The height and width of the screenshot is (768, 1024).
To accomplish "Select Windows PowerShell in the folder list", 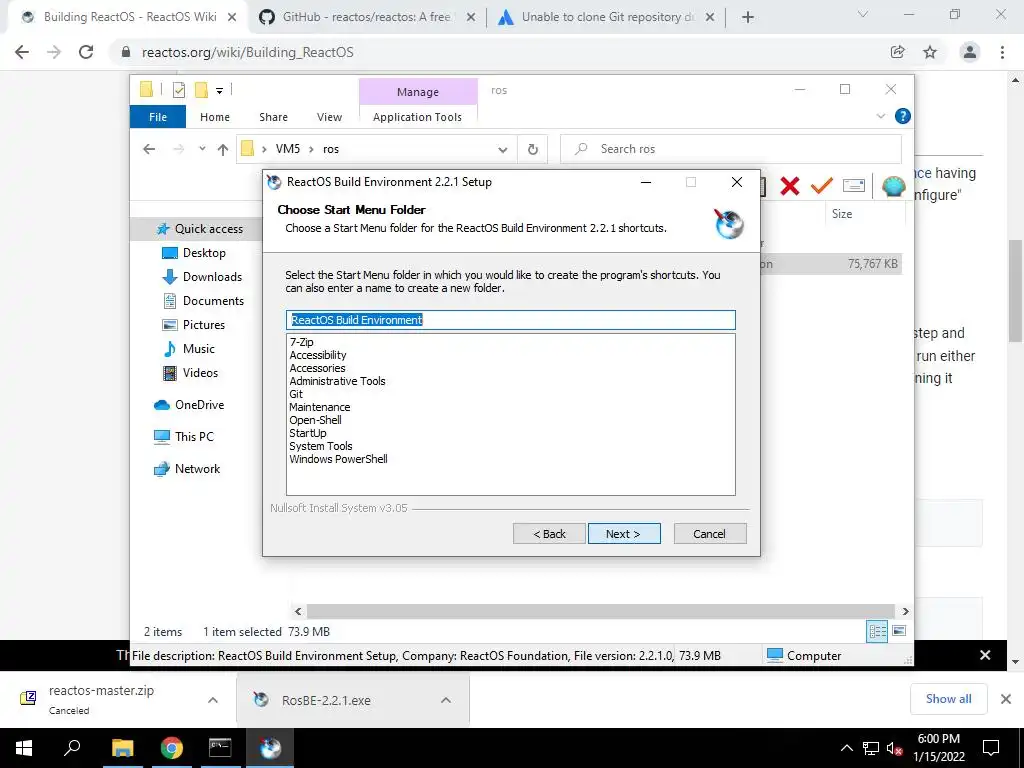I will [338, 460].
